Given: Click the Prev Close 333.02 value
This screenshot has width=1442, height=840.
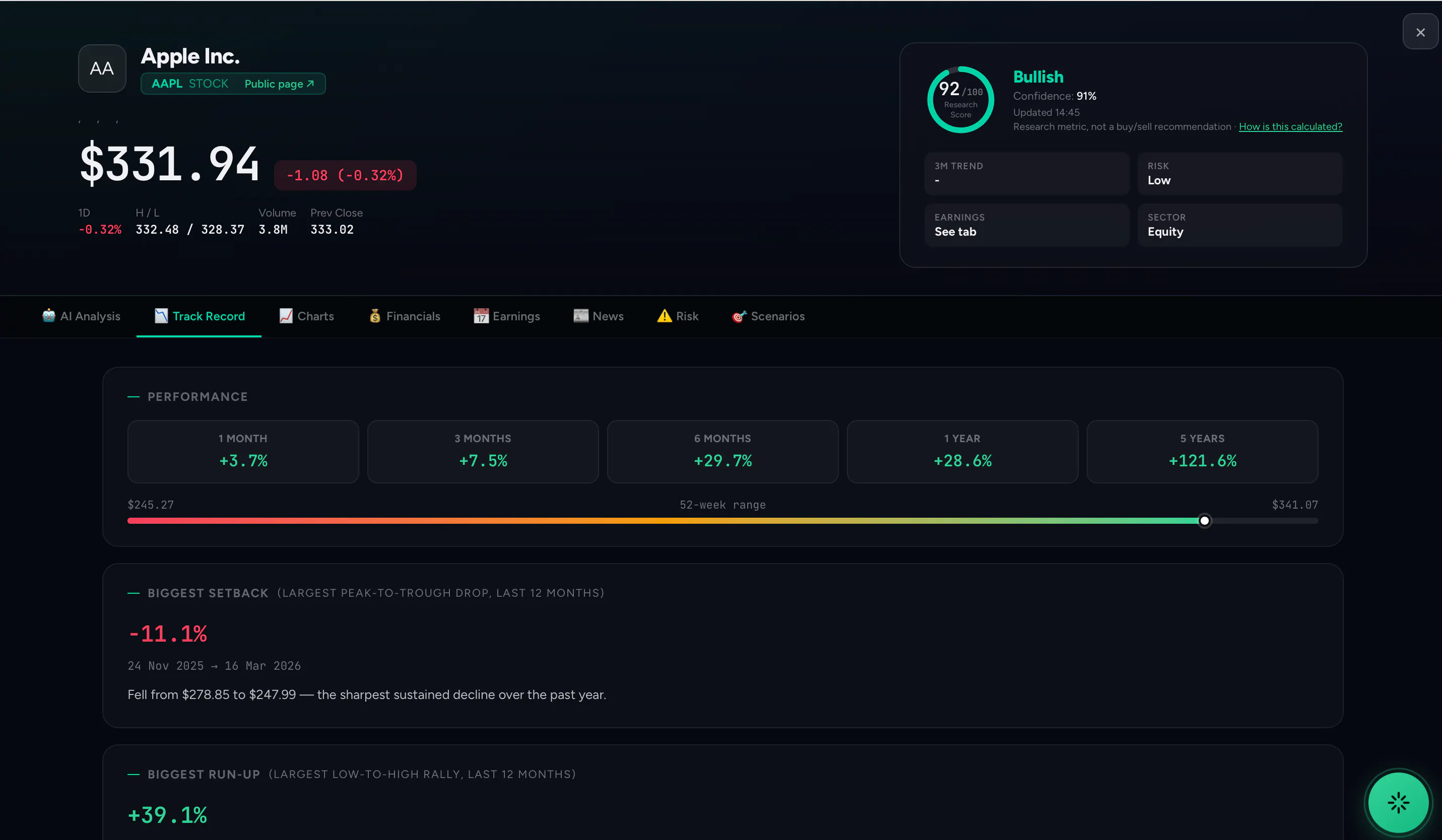Looking at the screenshot, I should point(332,229).
